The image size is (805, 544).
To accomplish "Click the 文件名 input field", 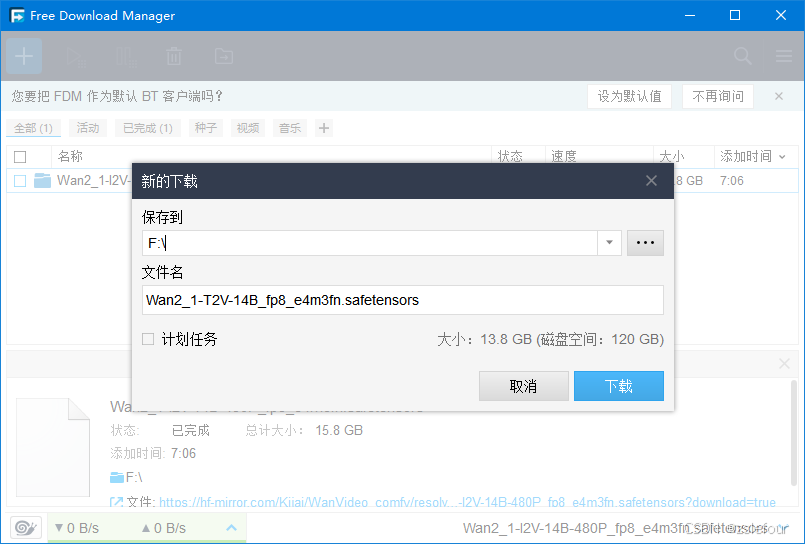I will click(403, 300).
